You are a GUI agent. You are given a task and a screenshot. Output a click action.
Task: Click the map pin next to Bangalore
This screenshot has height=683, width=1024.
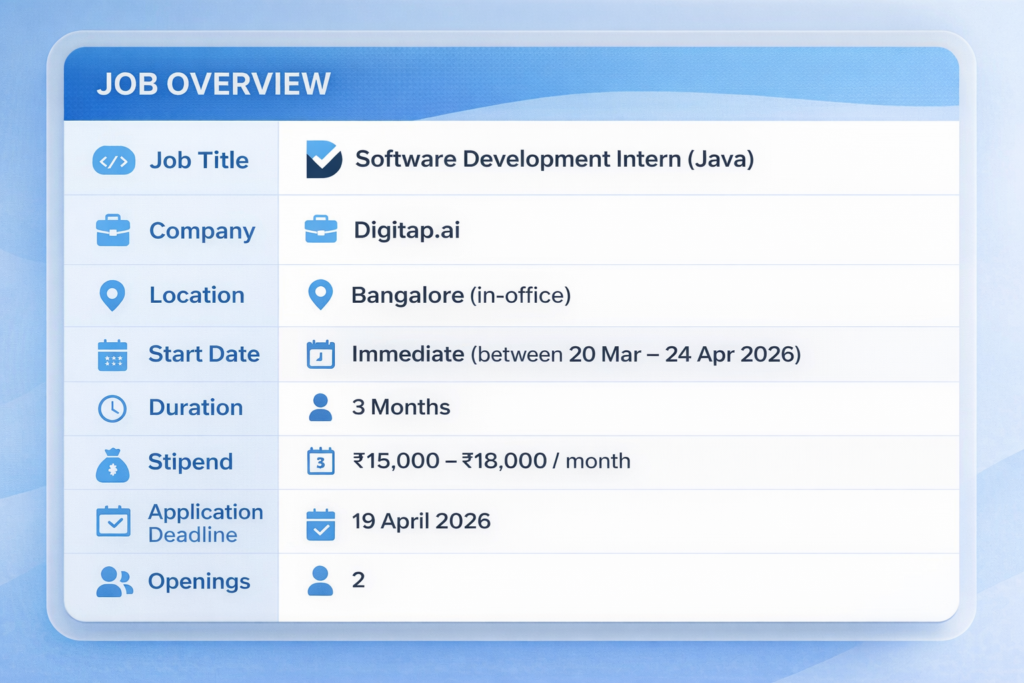[320, 295]
